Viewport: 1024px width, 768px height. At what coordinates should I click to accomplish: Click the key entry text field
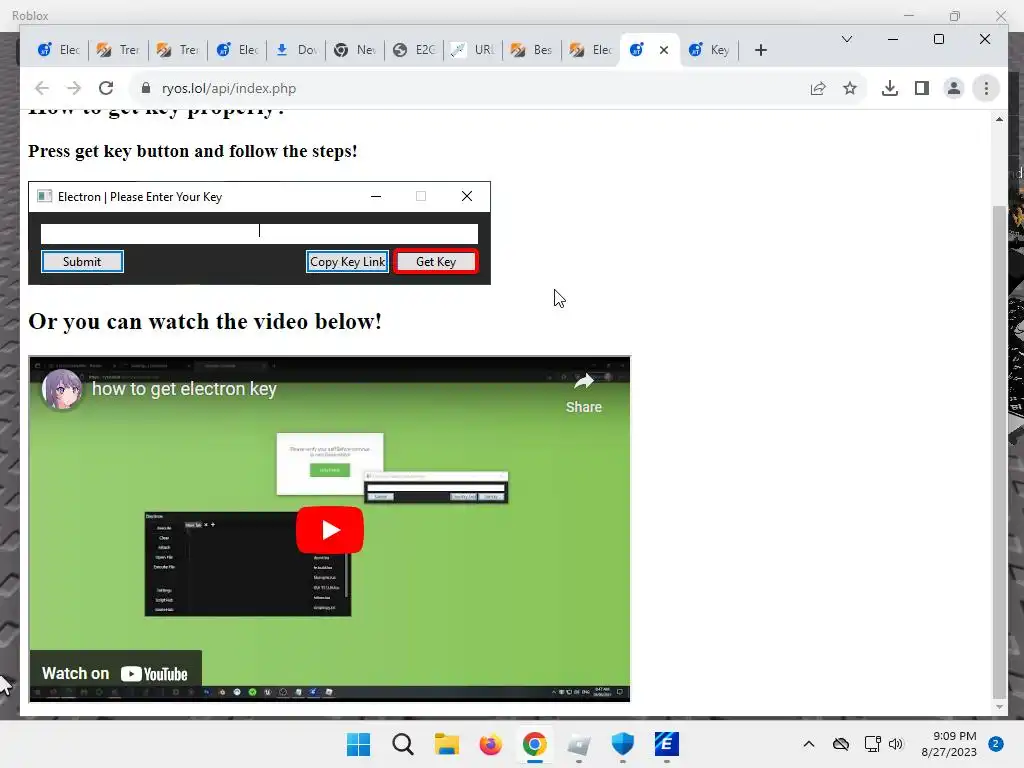259,233
